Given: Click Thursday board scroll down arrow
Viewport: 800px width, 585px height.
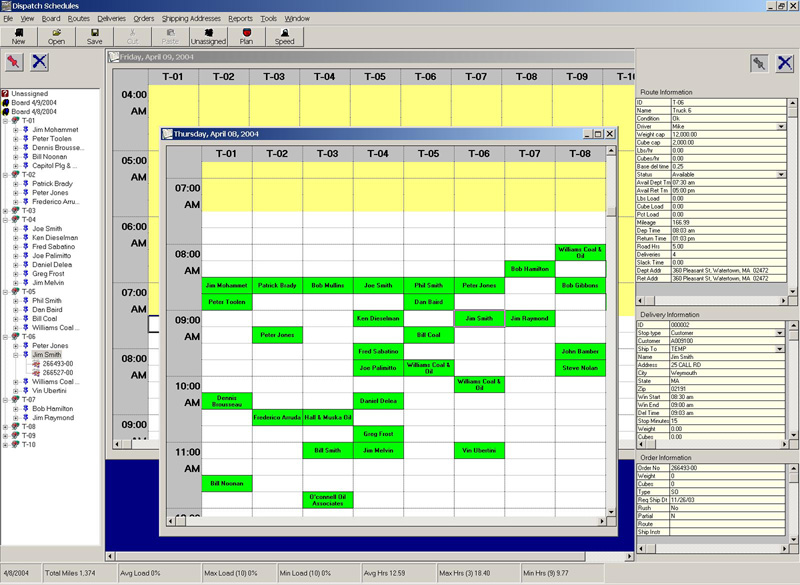Looking at the screenshot, I should [611, 512].
